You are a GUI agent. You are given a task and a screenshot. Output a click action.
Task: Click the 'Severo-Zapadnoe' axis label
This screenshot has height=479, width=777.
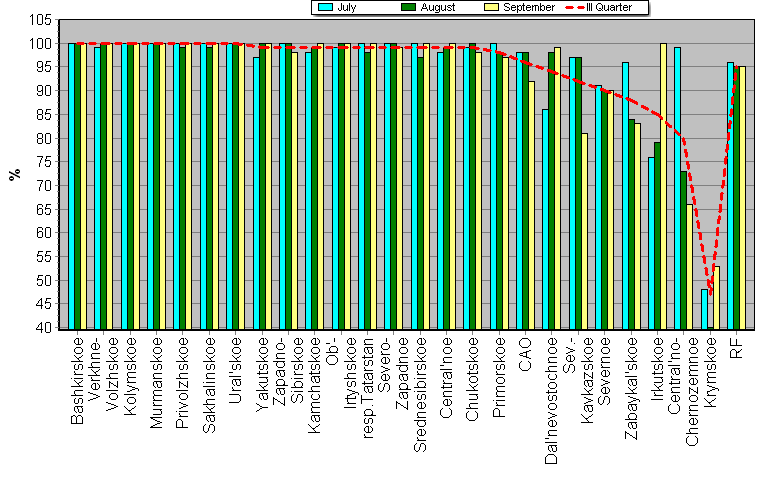tap(393, 373)
